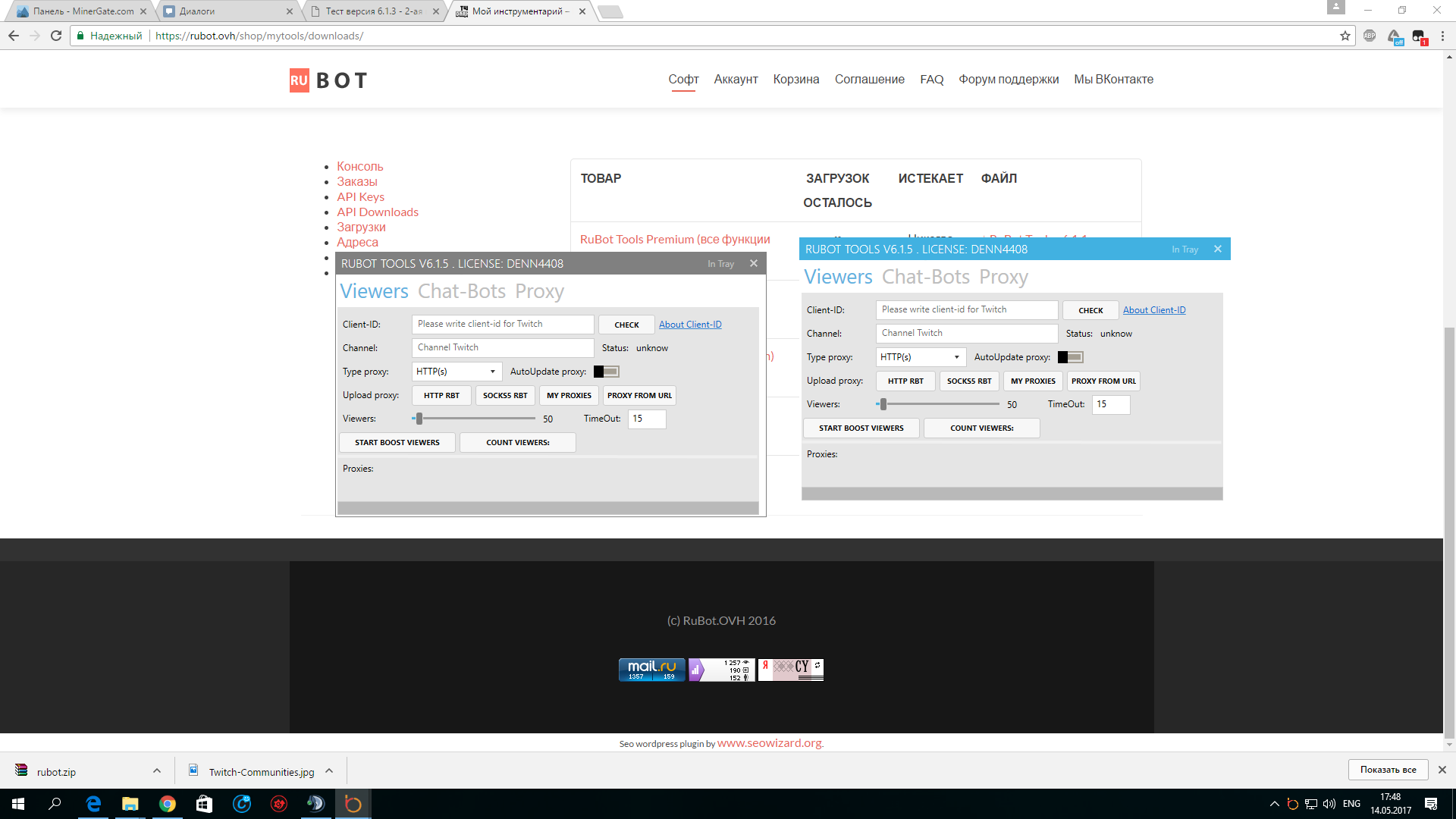The image size is (1456, 819).
Task: Open the FAQ menu item
Action: click(x=931, y=80)
